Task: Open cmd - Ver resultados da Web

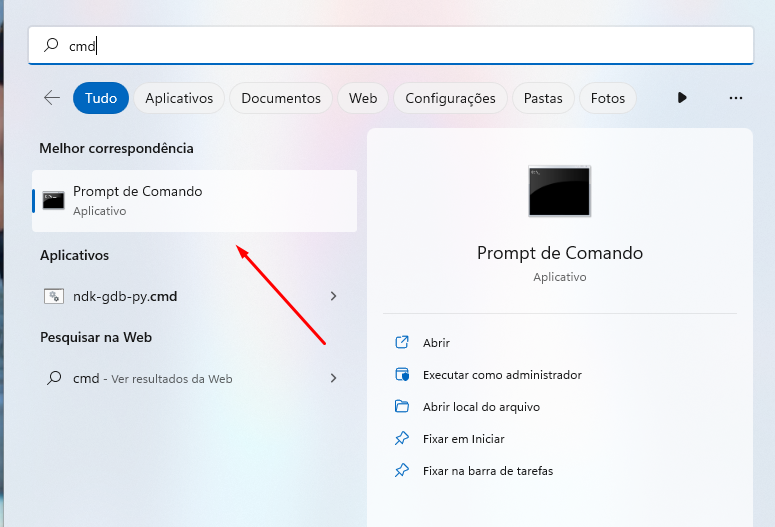Action: coord(194,378)
